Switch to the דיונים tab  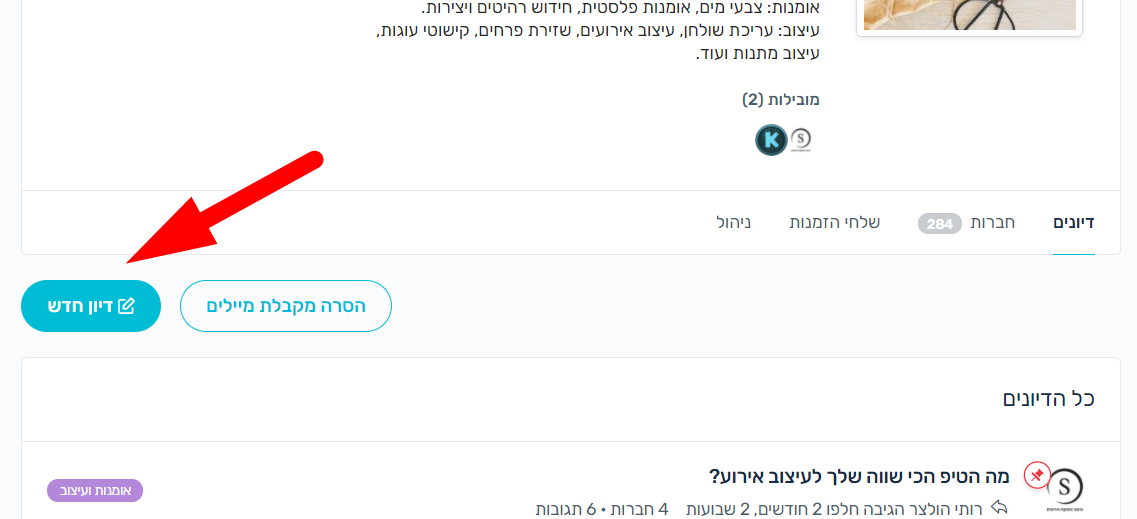click(x=1074, y=222)
